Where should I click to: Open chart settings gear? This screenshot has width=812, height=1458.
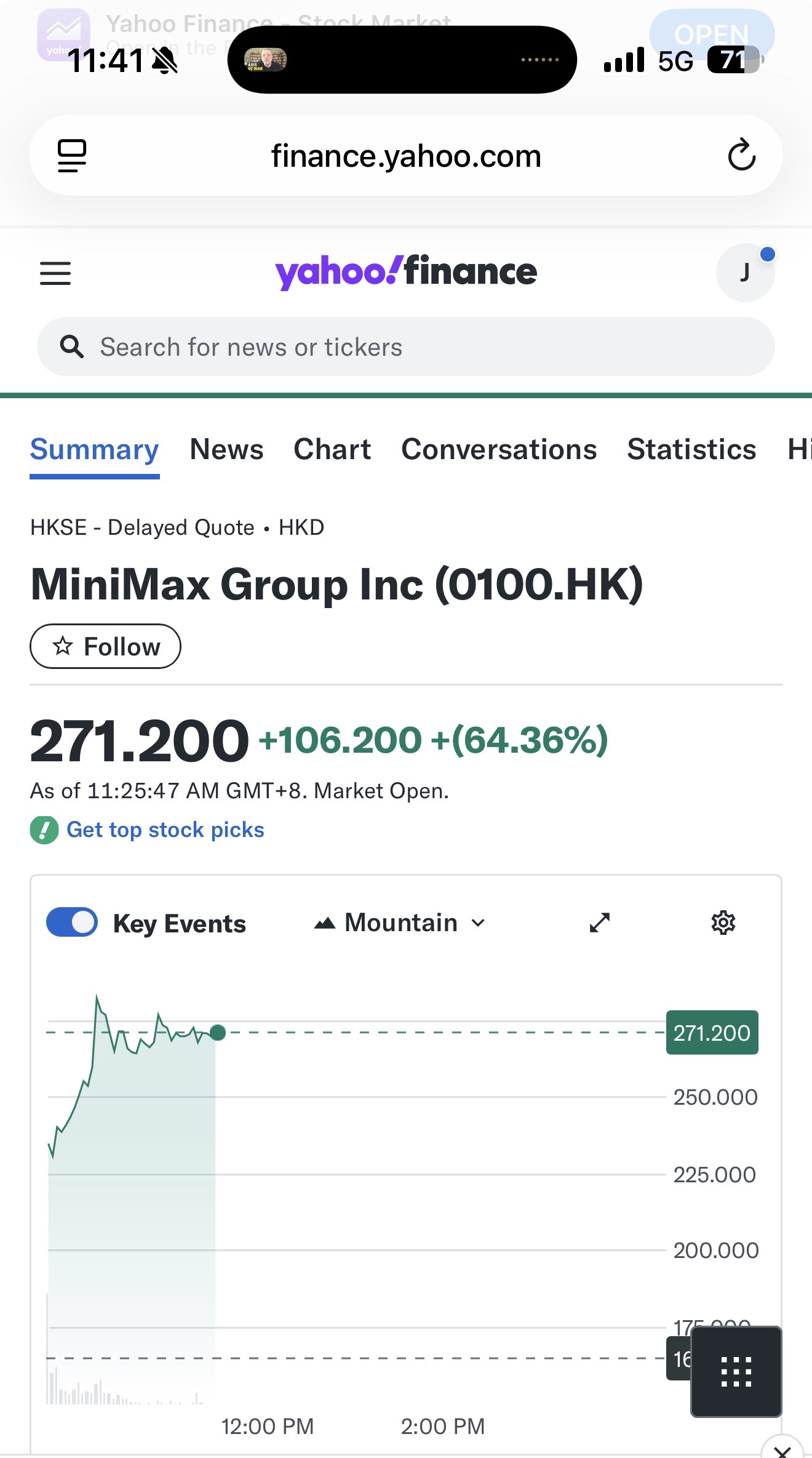tap(723, 923)
